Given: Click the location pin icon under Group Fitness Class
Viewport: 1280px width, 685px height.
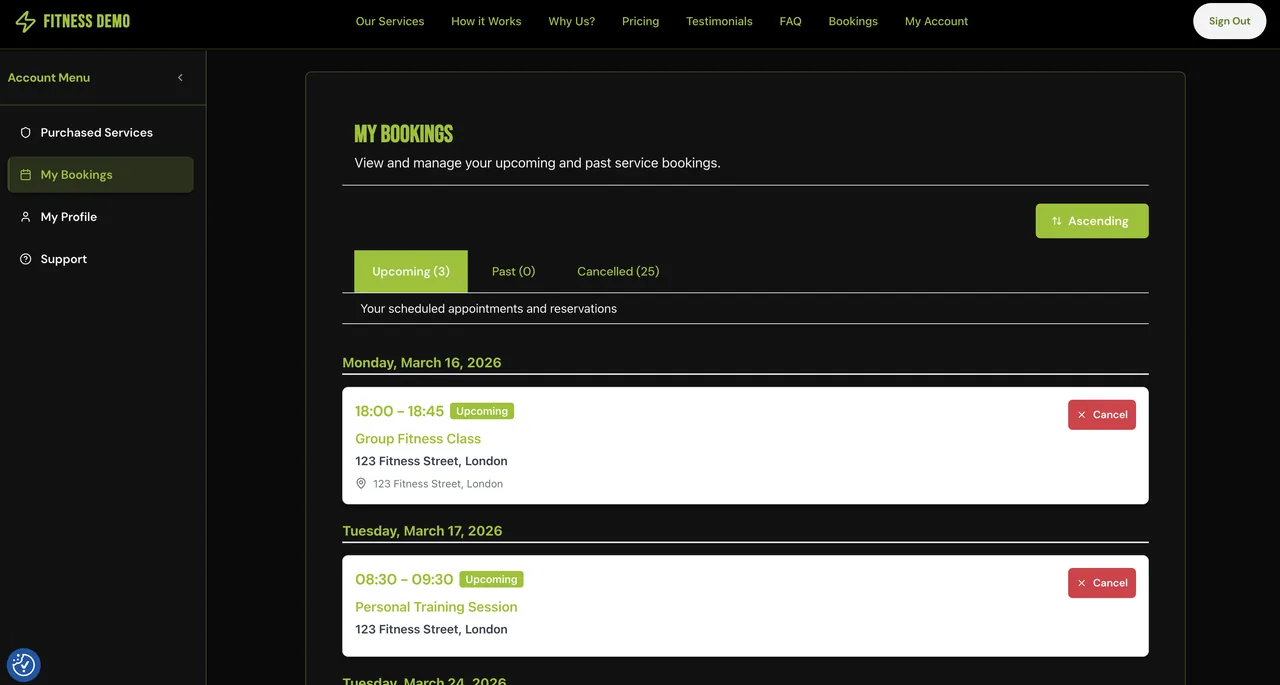Looking at the screenshot, I should [361, 483].
